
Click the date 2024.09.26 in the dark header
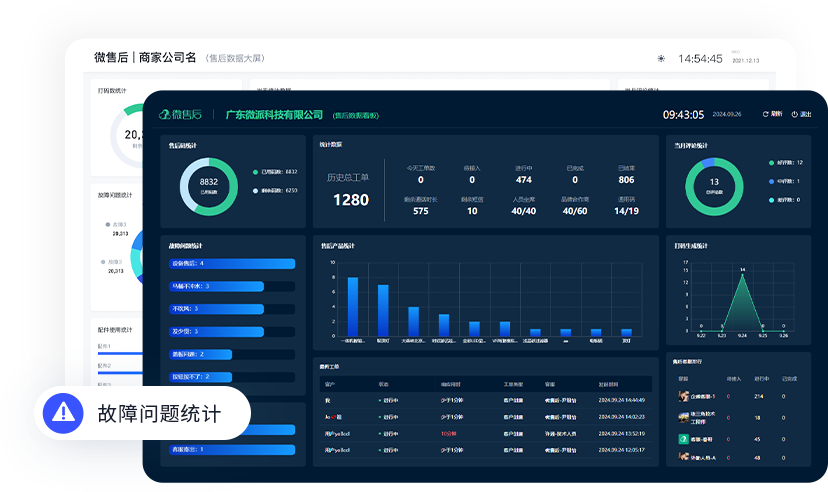pos(727,114)
